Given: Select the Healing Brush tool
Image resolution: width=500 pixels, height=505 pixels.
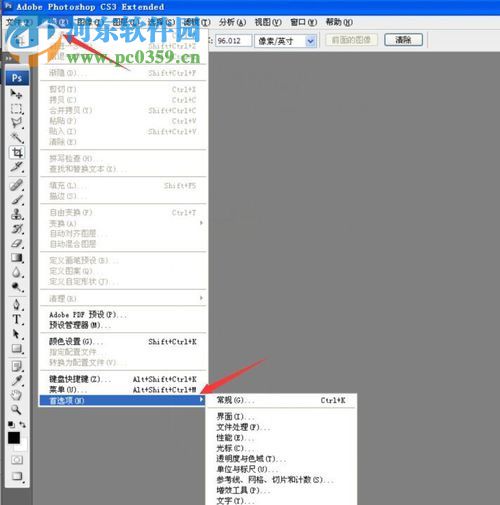Looking at the screenshot, I should [x=17, y=185].
